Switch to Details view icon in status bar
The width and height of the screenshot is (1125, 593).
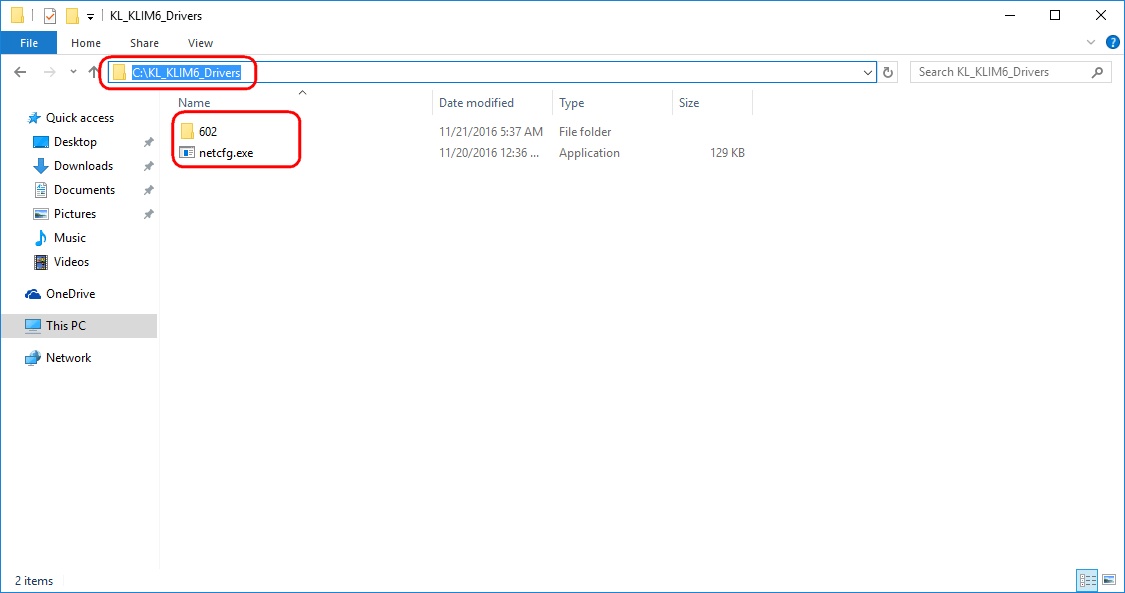tap(1087, 580)
